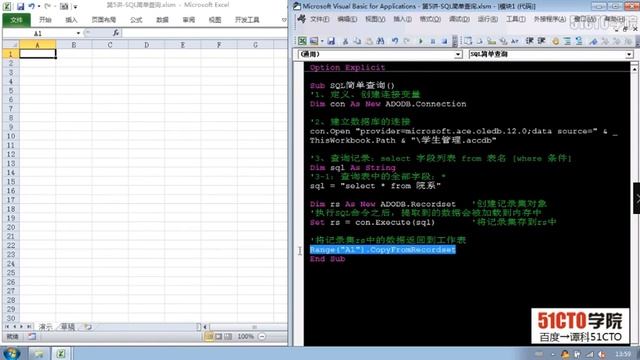Click Undo in Excel Quick Access Toolbar
Screen dimensions: 640x360
(x=32, y=6)
